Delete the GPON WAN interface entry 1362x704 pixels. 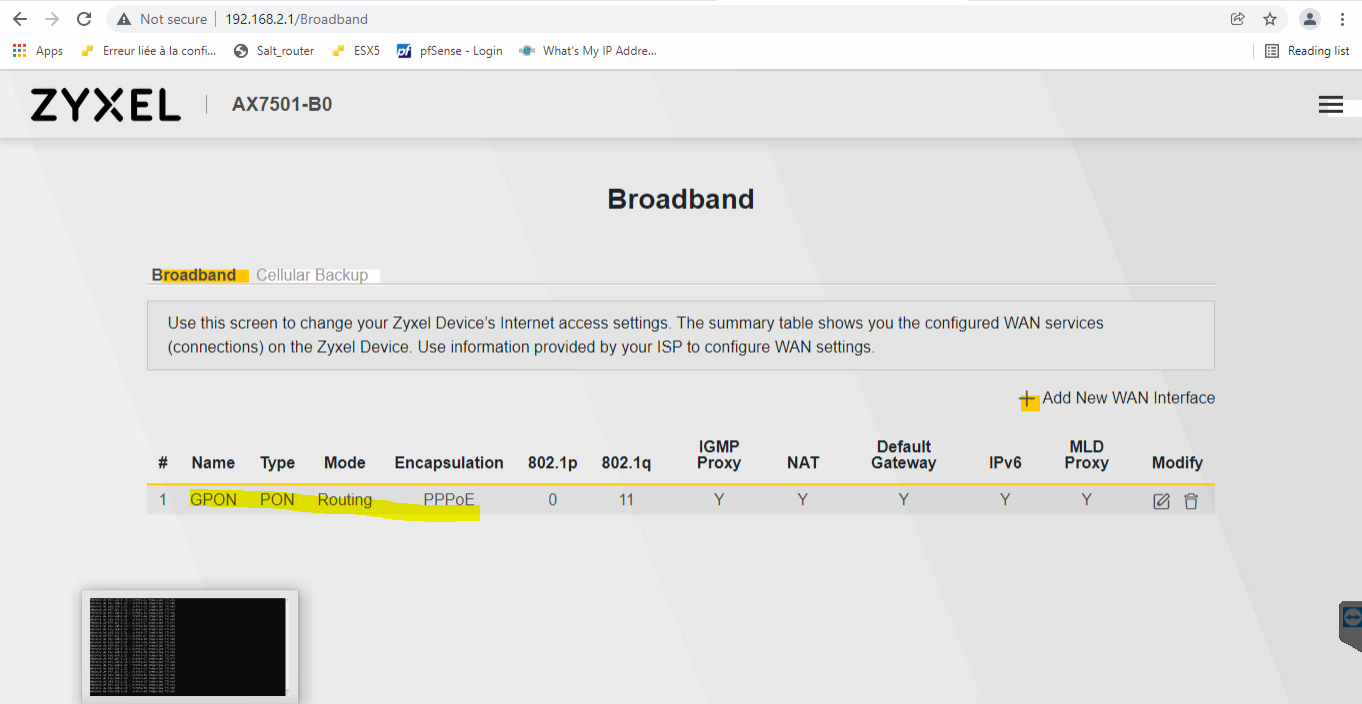[x=1191, y=501]
